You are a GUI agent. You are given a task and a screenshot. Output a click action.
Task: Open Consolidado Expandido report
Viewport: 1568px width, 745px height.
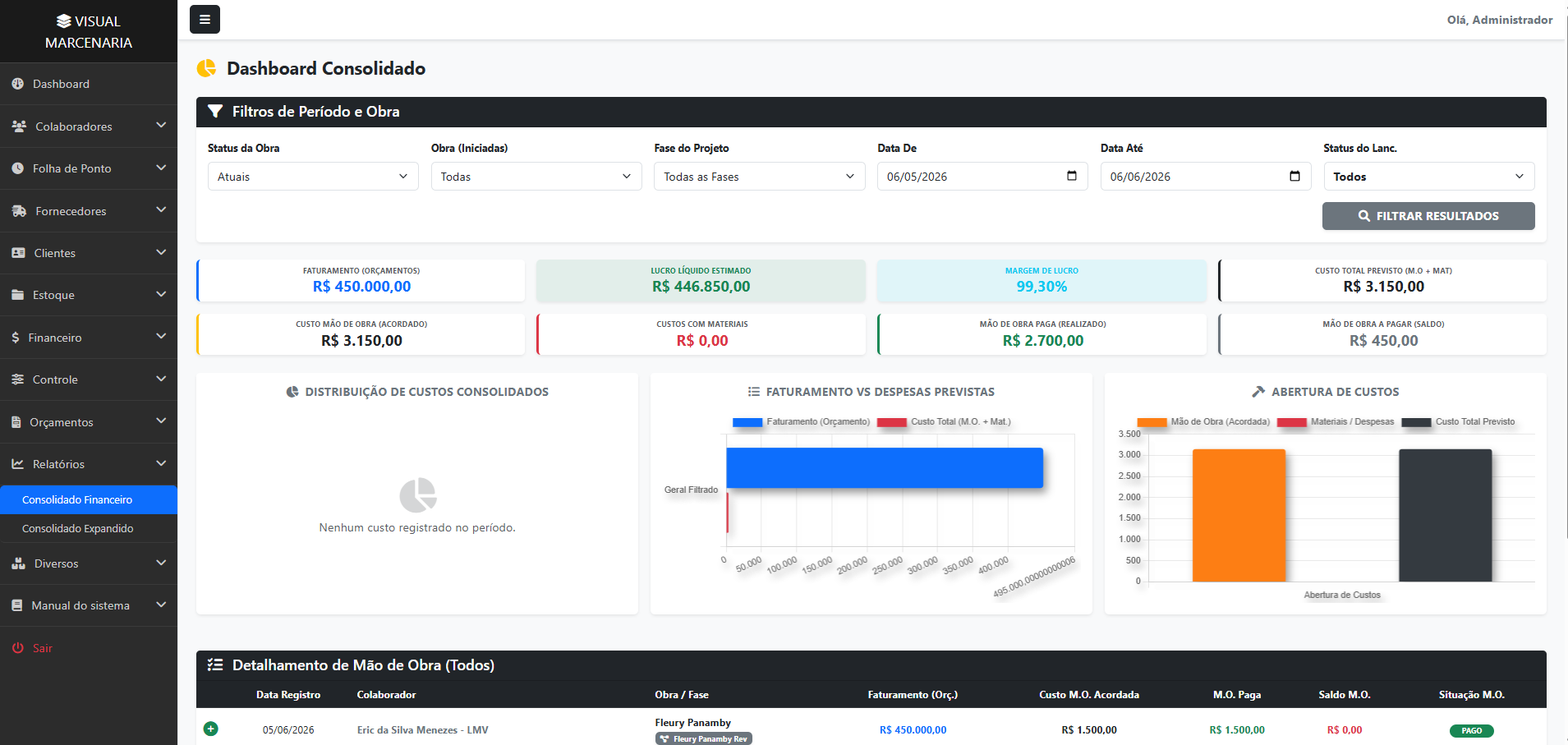pos(89,528)
